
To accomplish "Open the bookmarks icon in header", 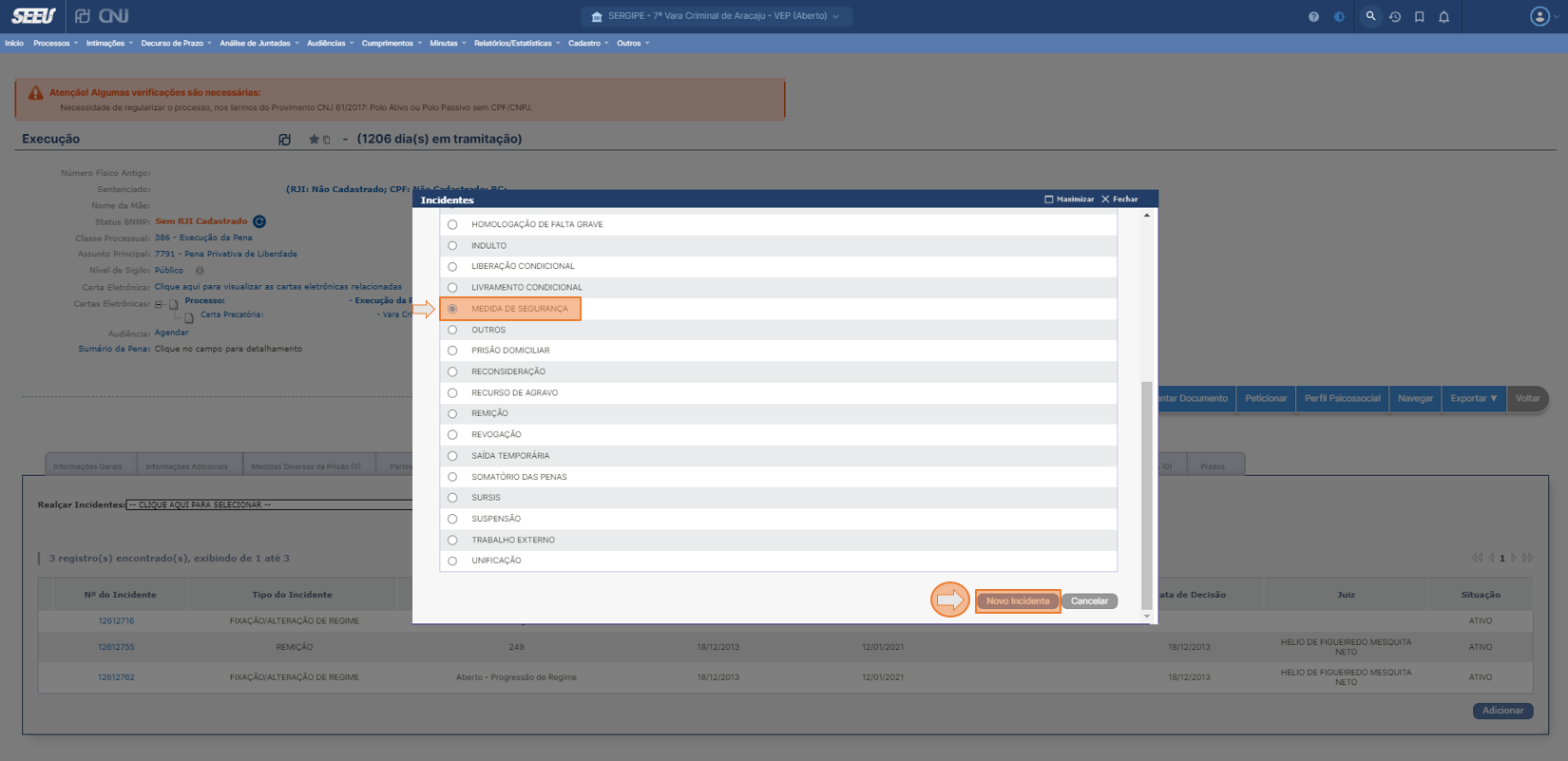I will [x=1420, y=16].
